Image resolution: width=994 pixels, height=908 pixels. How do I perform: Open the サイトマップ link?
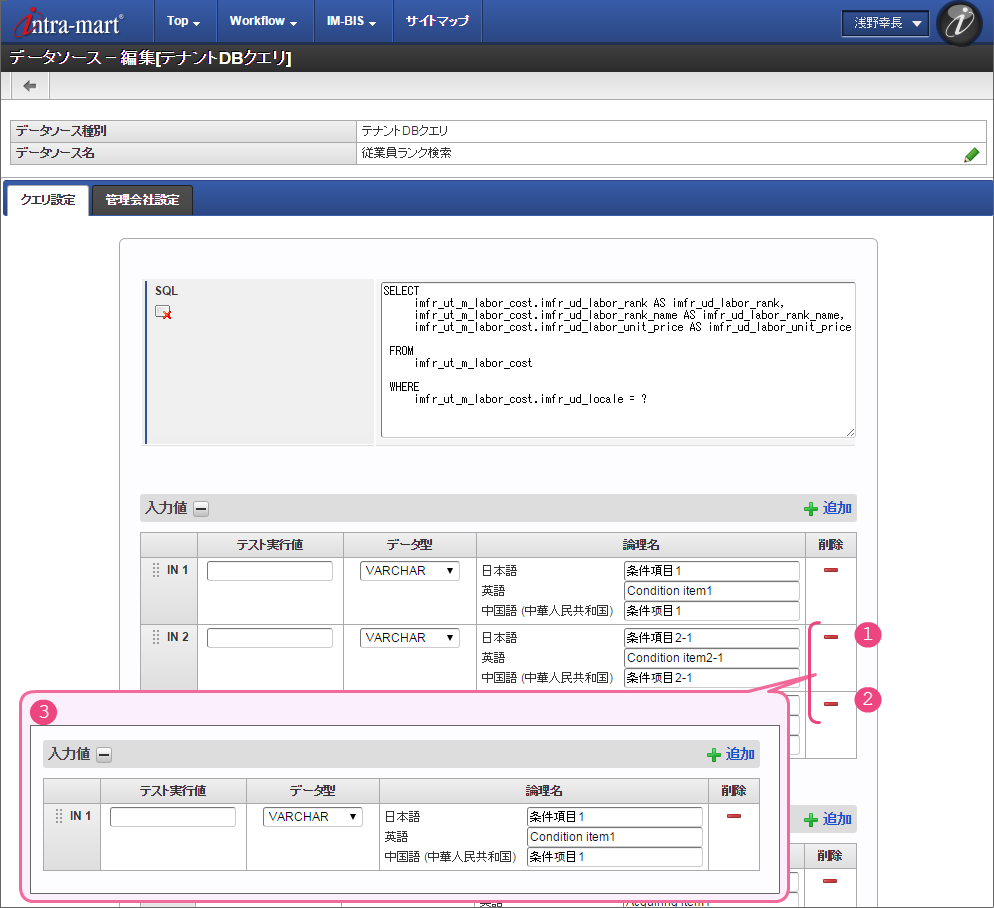pyautogui.click(x=437, y=21)
